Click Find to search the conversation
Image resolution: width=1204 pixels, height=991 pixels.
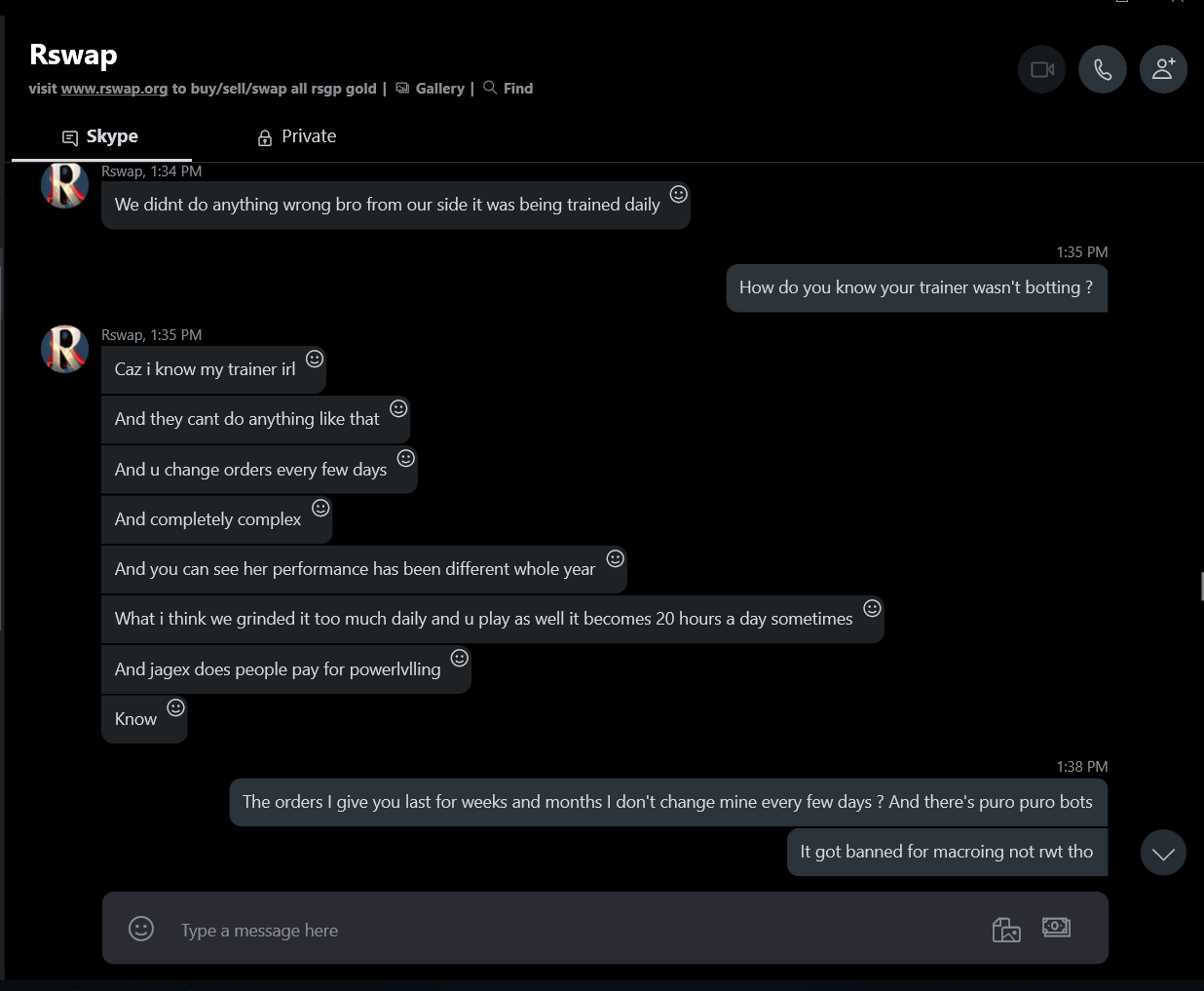point(508,89)
